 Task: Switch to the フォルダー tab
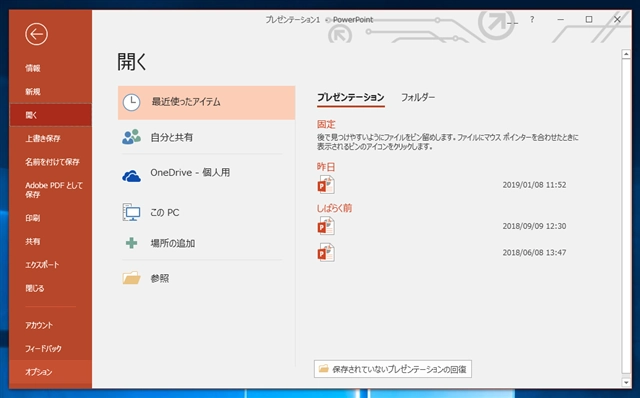click(x=418, y=97)
